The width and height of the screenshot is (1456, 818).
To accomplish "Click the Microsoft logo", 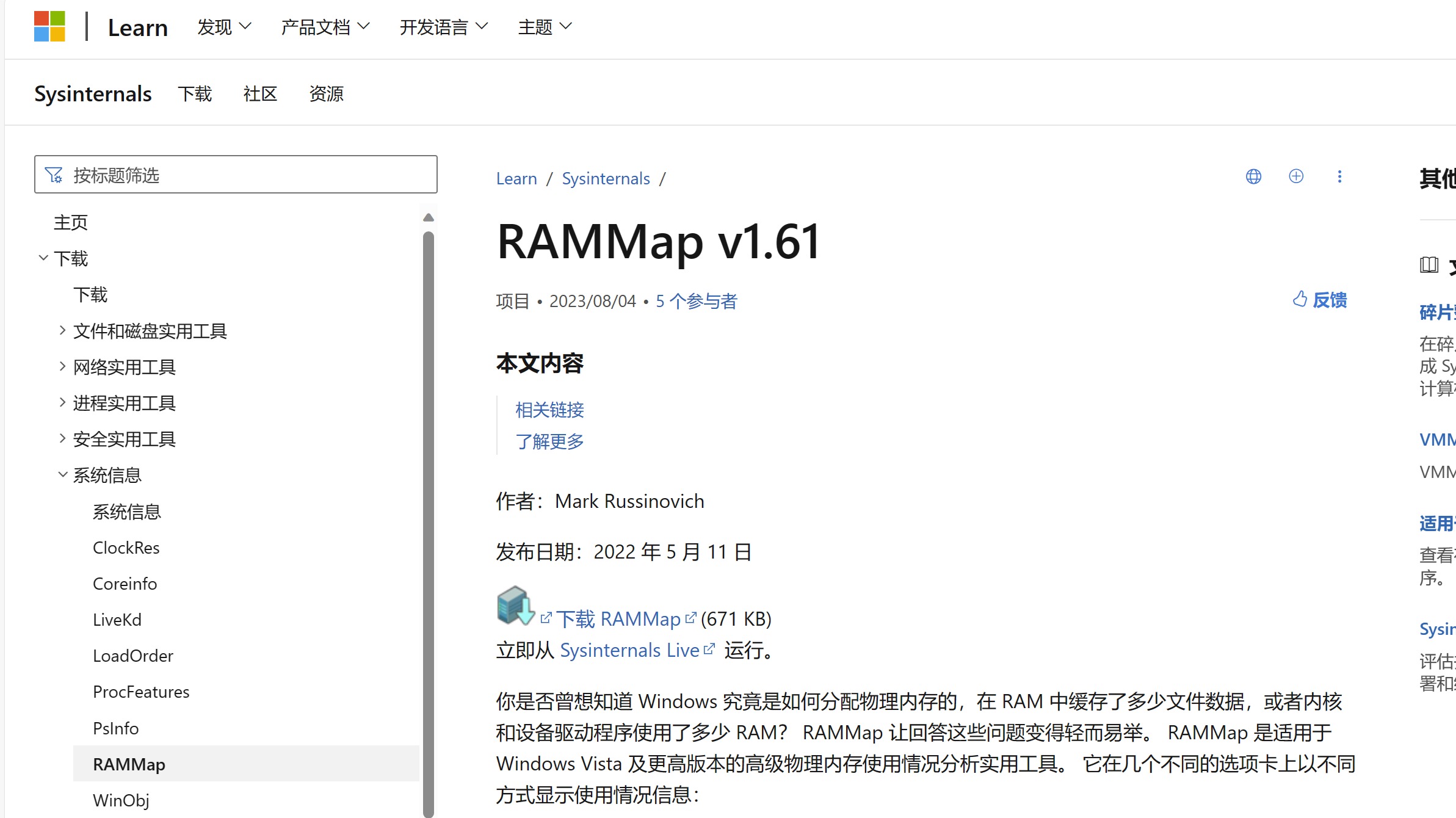I will point(49,27).
